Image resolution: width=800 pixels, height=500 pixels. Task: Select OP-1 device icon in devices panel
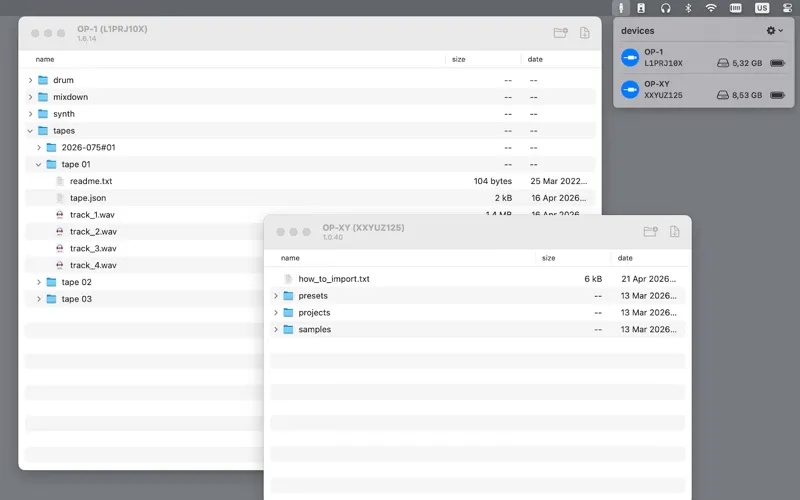(x=630, y=58)
